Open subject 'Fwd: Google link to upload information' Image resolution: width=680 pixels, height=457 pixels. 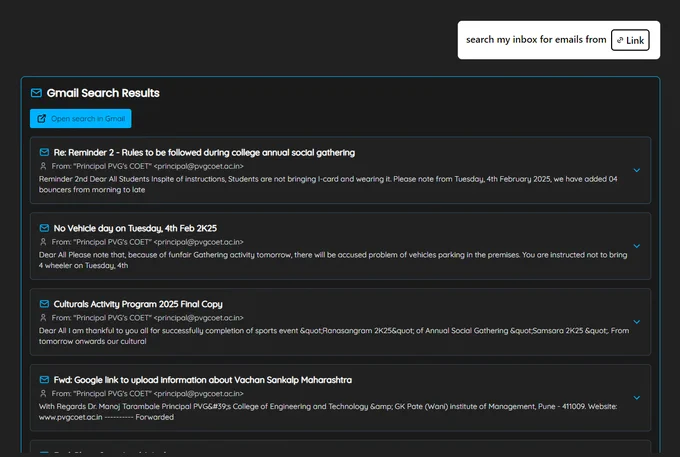coord(203,380)
